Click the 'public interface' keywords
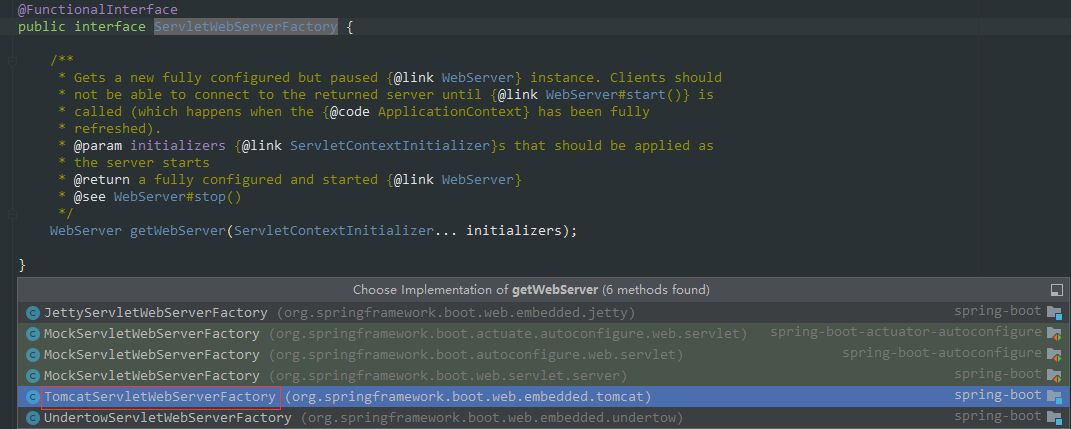 click(82, 27)
